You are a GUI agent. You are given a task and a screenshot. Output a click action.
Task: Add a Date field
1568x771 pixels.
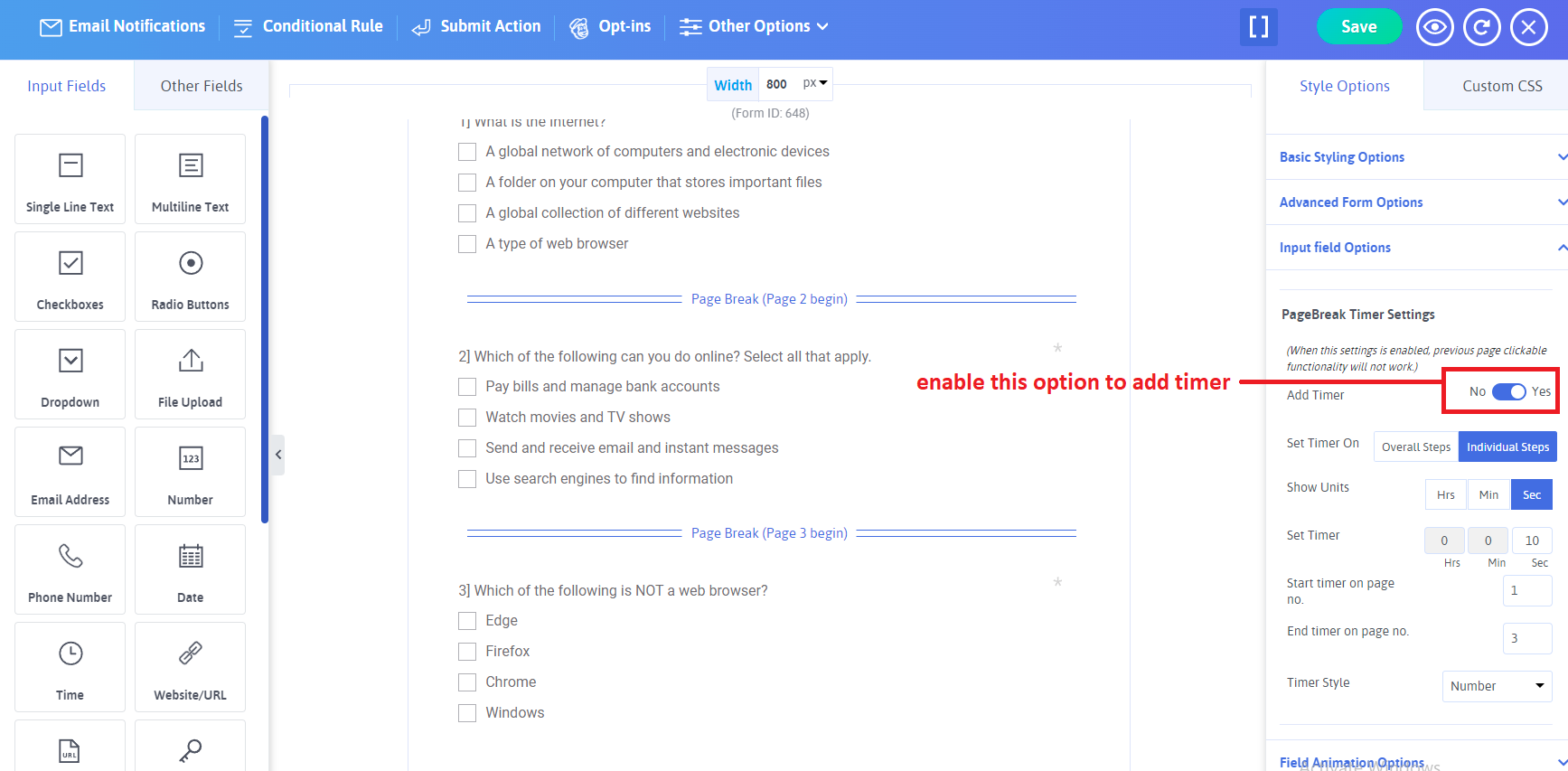point(190,569)
